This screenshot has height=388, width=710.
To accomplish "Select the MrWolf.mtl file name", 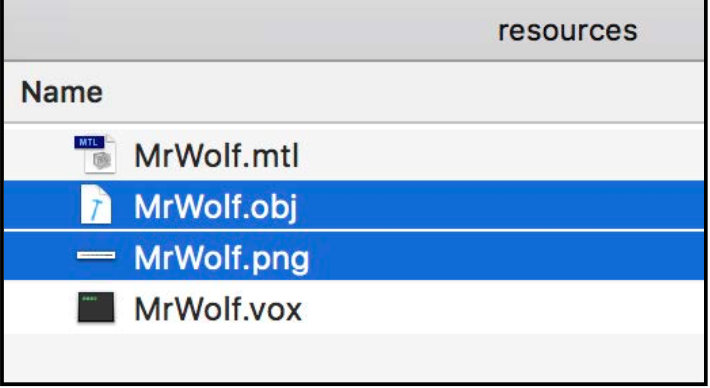I will (216, 156).
